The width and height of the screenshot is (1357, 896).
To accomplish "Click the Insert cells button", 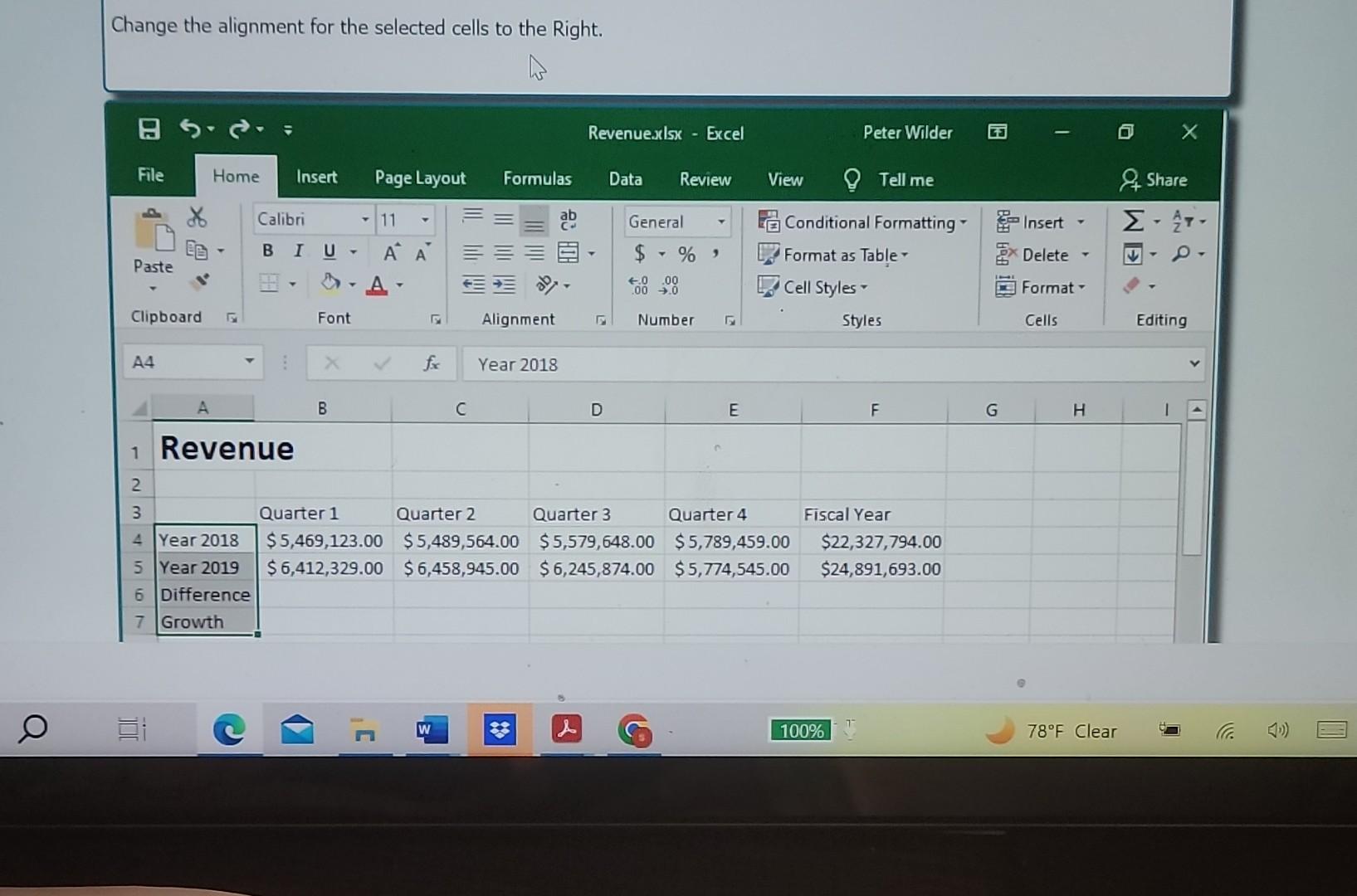I will 1041,222.
